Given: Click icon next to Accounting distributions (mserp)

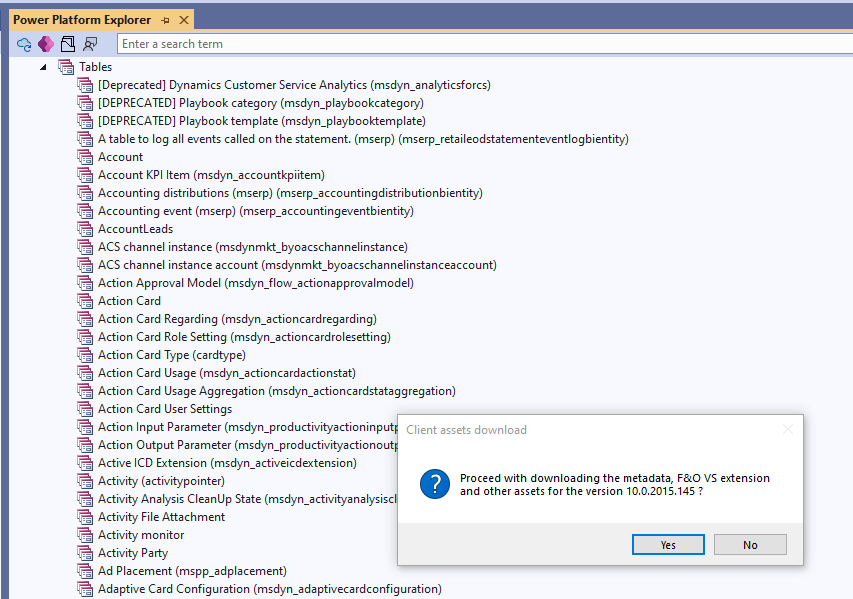Looking at the screenshot, I should (85, 193).
